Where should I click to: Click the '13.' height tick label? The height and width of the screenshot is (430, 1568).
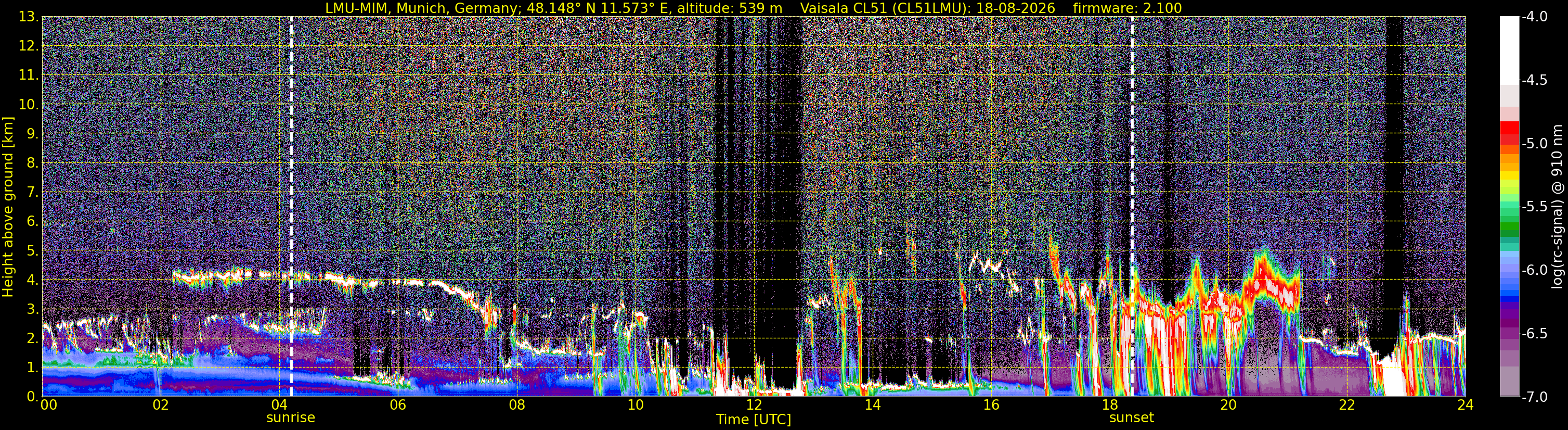[x=29, y=17]
